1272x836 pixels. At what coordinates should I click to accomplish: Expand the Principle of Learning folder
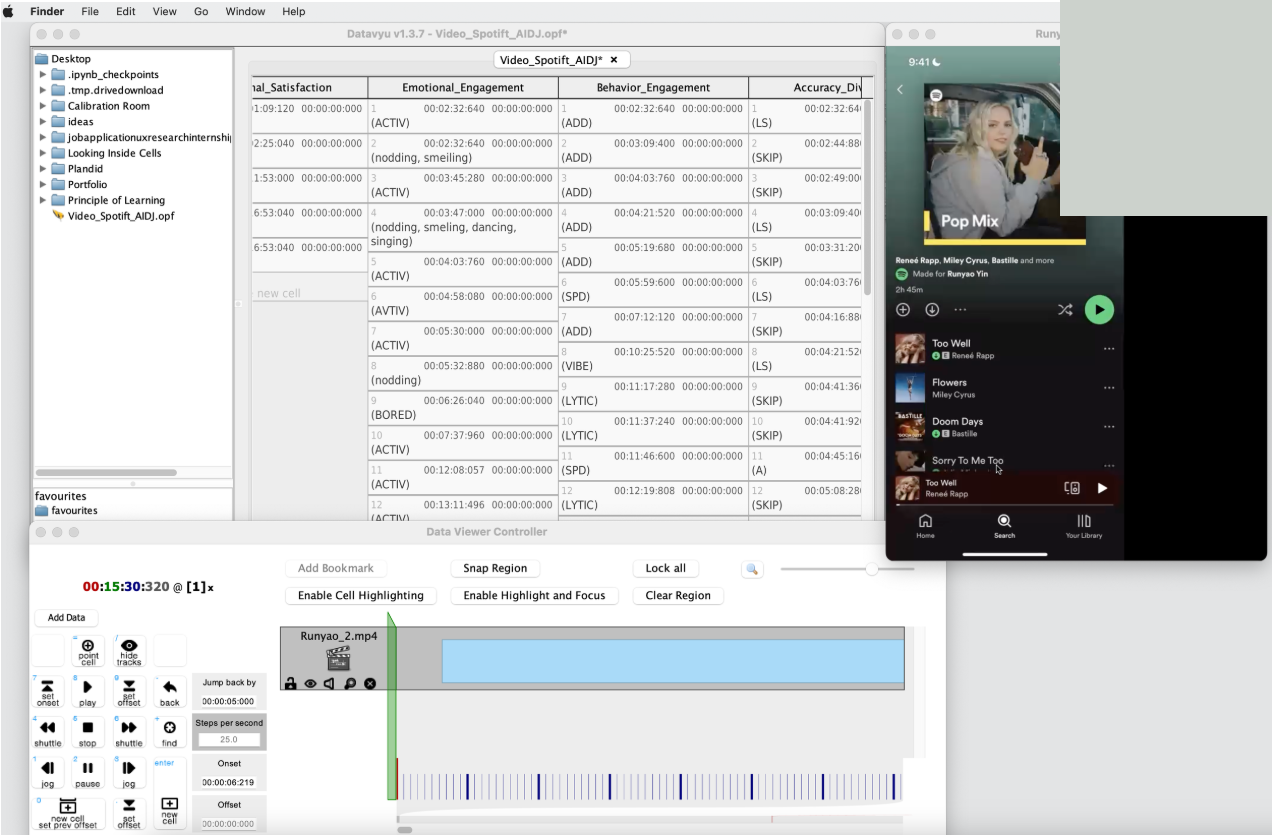click(43, 200)
